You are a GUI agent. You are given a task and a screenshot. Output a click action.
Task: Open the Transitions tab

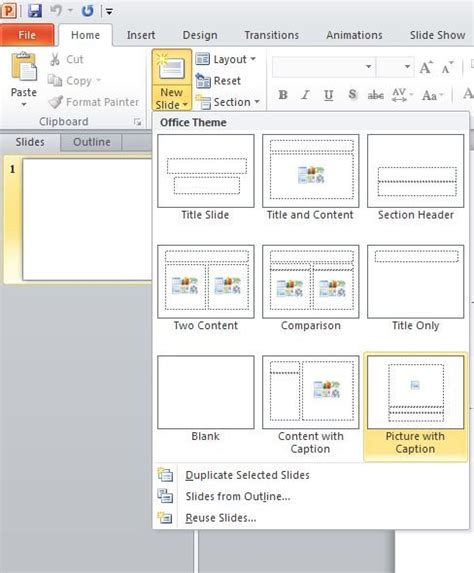coord(272,35)
